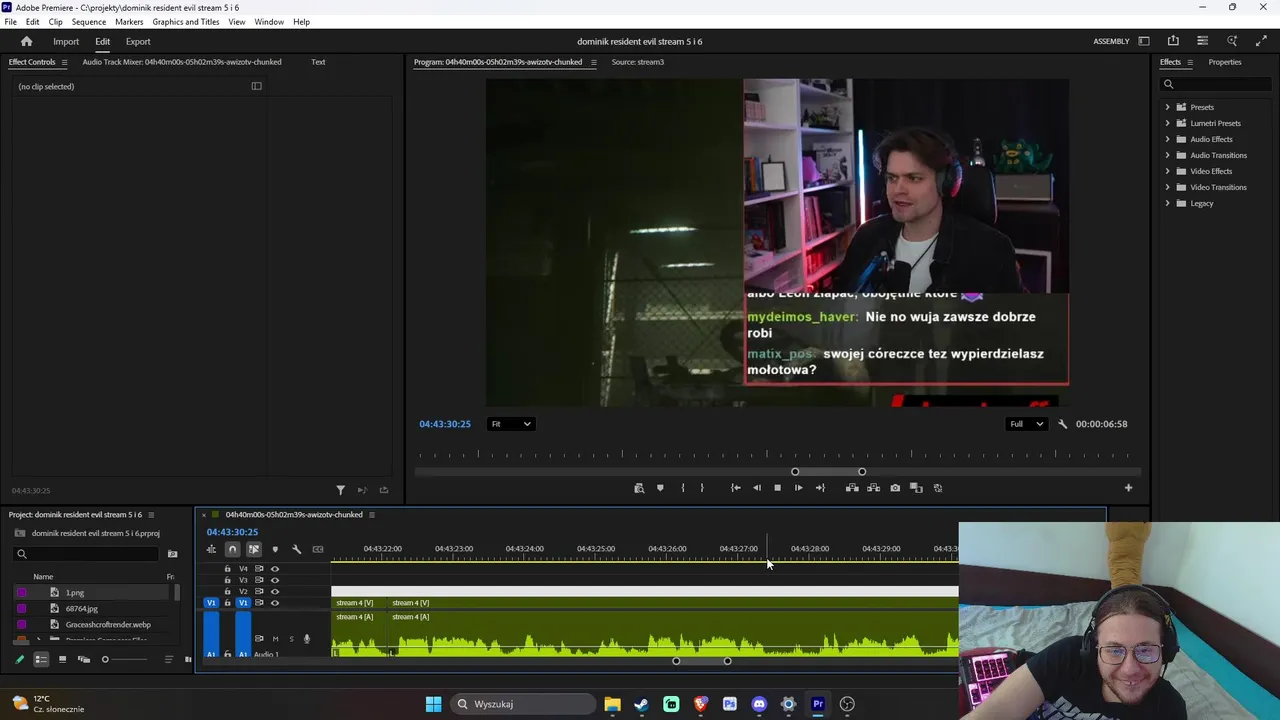Click the insert as nests toggle in Timeline
1280x720 pixels.
(211, 549)
